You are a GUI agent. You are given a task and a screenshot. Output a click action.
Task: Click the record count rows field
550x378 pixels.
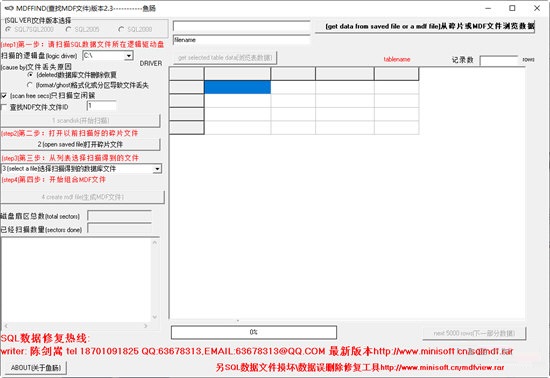[499, 60]
